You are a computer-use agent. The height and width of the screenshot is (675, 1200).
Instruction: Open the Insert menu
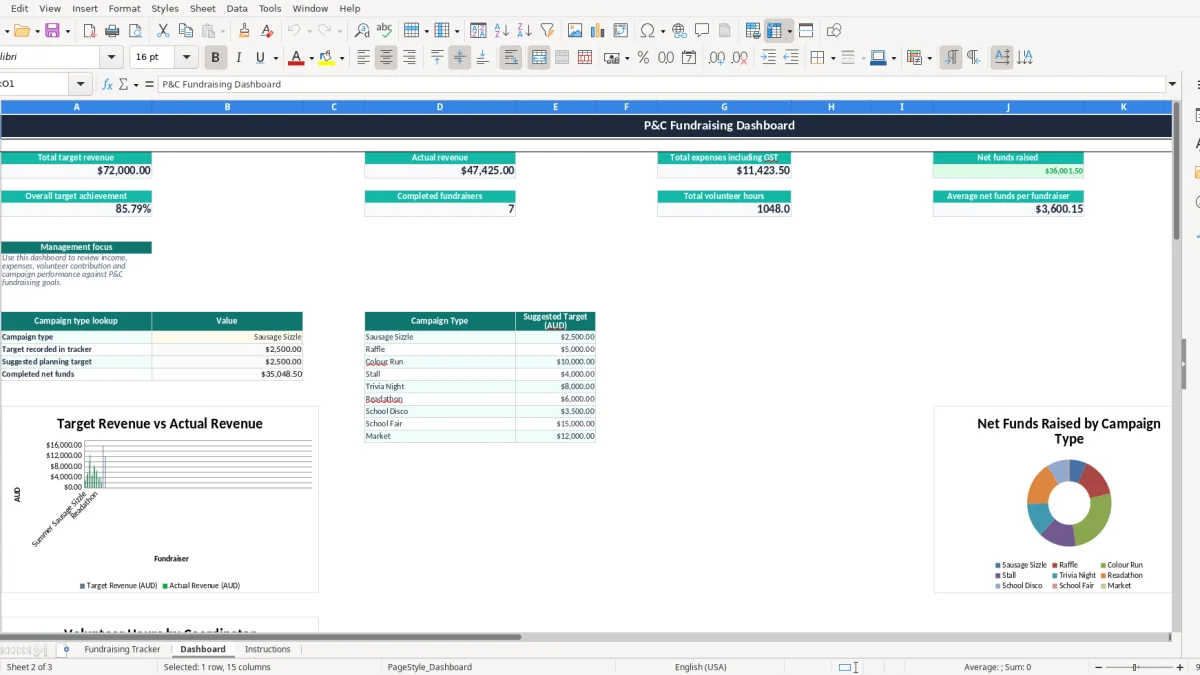pyautogui.click(x=85, y=8)
